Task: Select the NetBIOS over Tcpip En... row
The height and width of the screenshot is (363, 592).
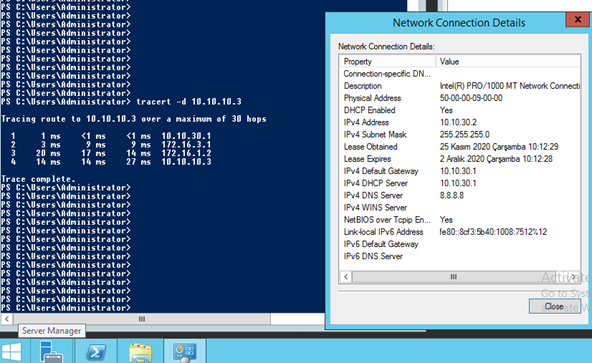Action: pyautogui.click(x=460, y=219)
